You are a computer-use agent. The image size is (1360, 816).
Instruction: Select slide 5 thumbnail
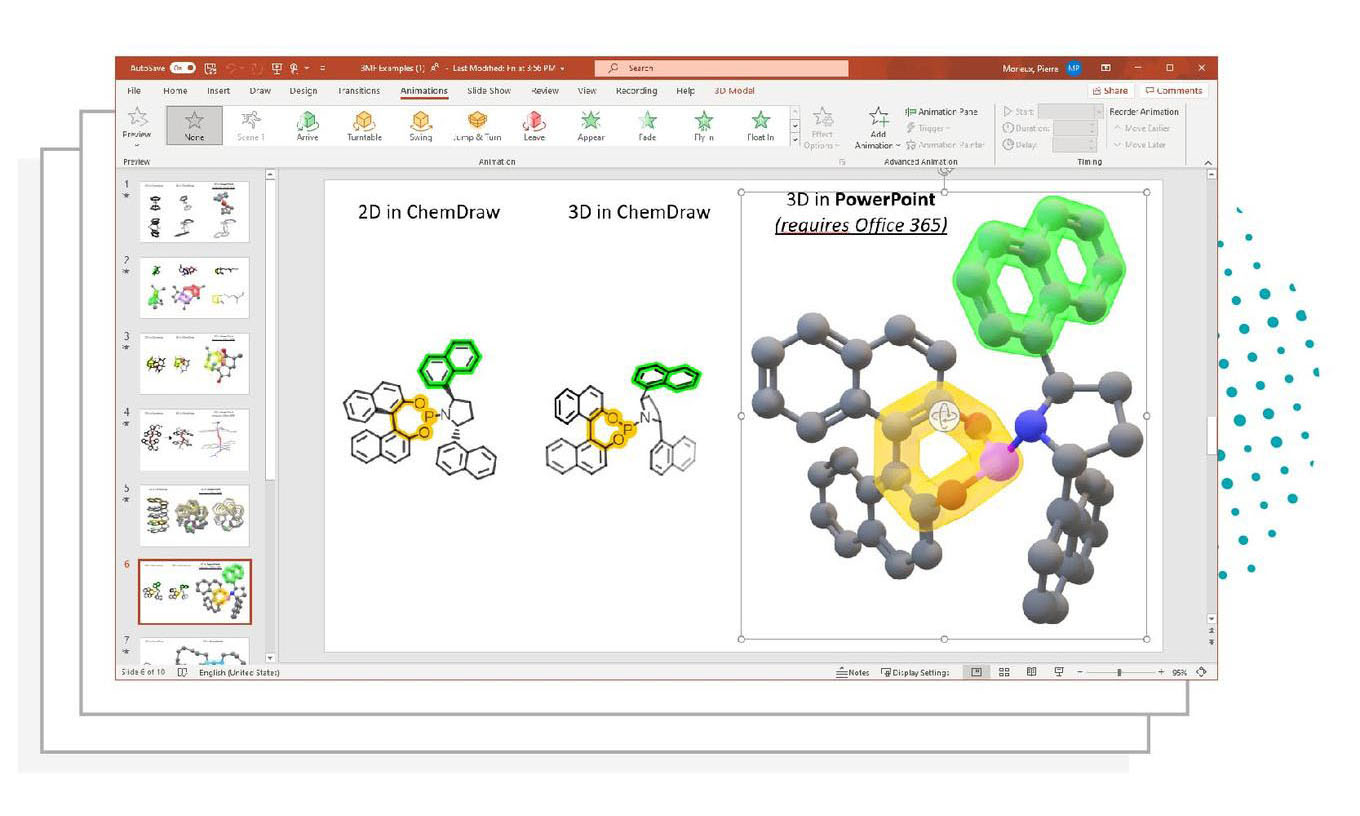click(x=195, y=516)
